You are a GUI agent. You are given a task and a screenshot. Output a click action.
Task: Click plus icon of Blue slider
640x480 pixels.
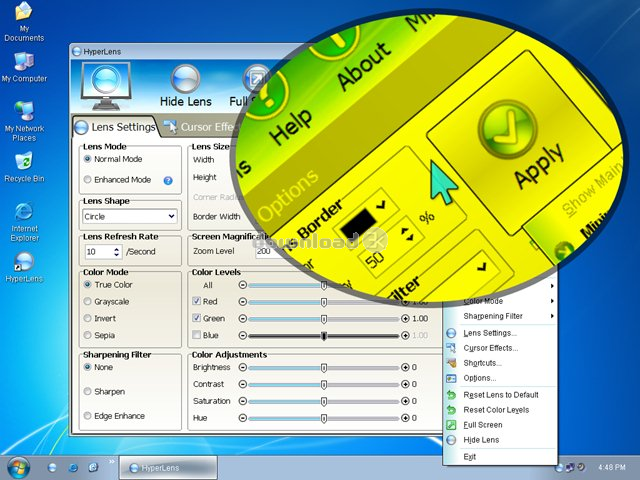coord(405,336)
